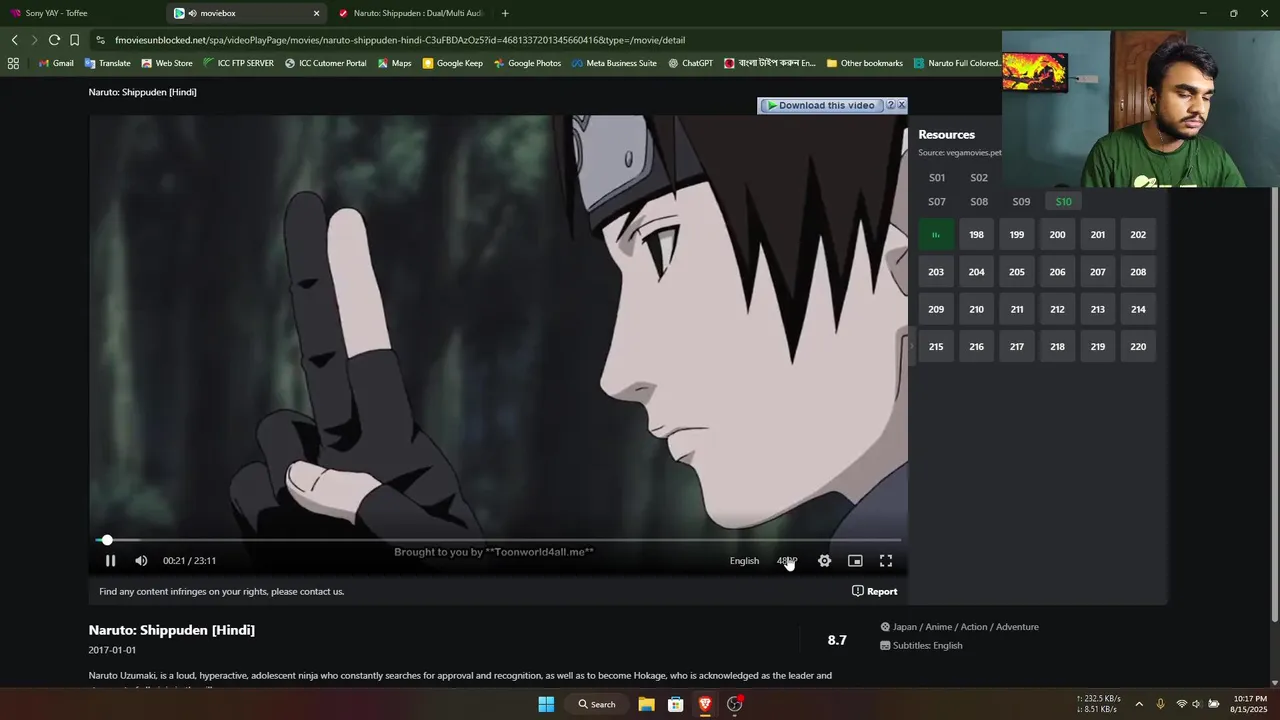
Task: Open Translate bookmark
Action: point(108,63)
